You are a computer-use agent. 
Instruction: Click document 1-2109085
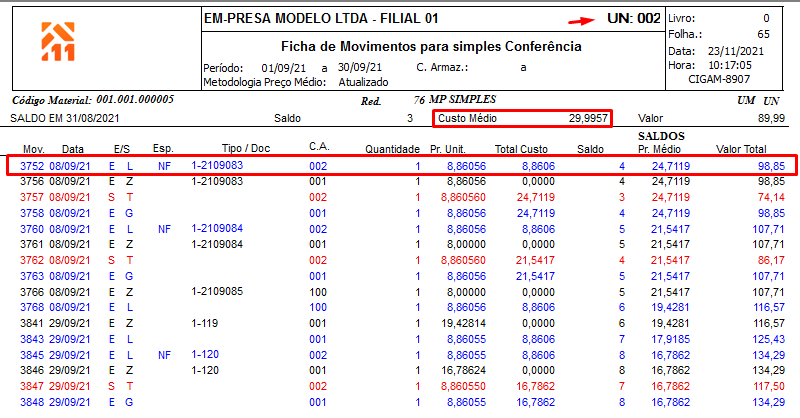pos(217,291)
